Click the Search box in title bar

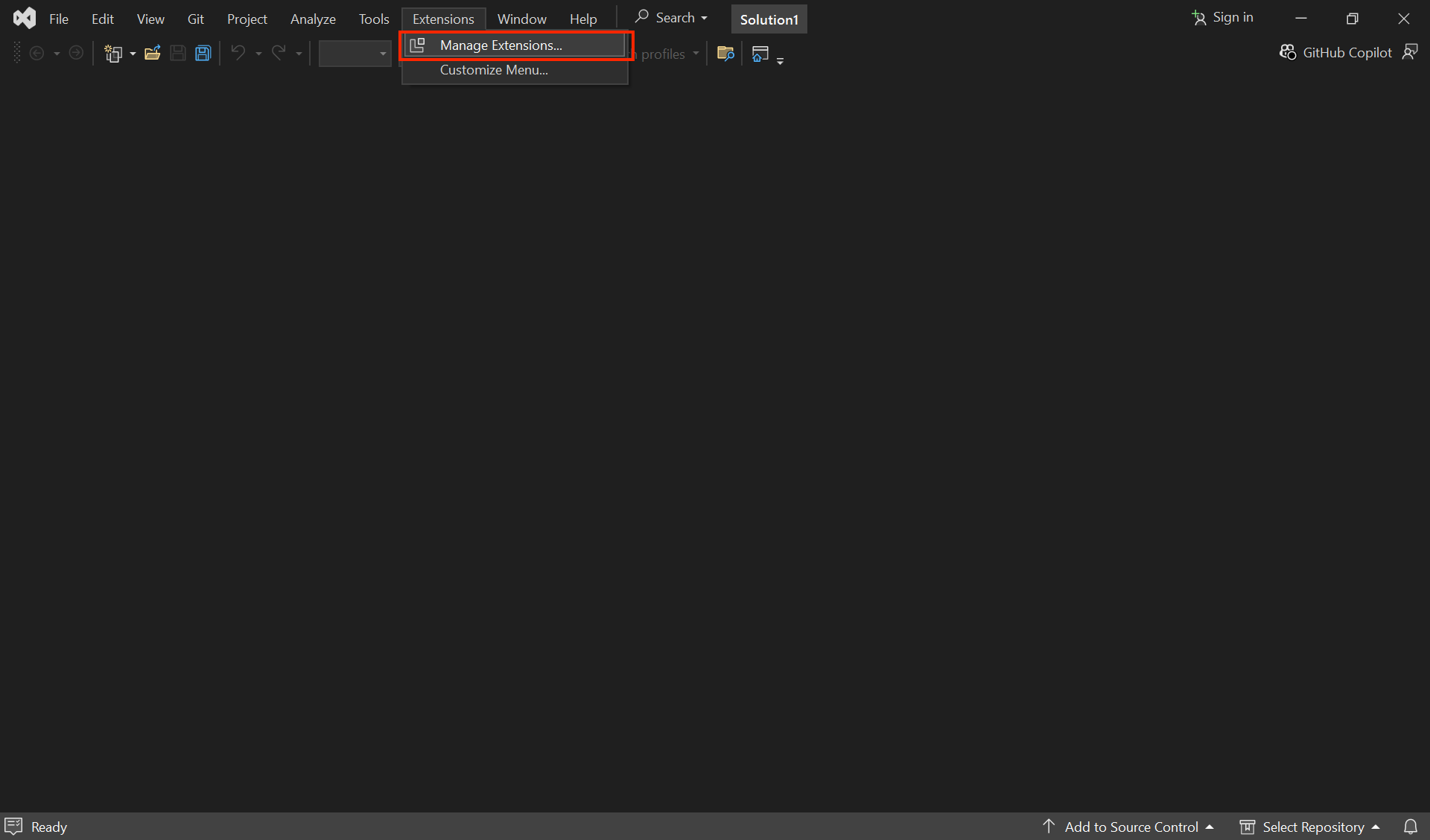pos(670,18)
